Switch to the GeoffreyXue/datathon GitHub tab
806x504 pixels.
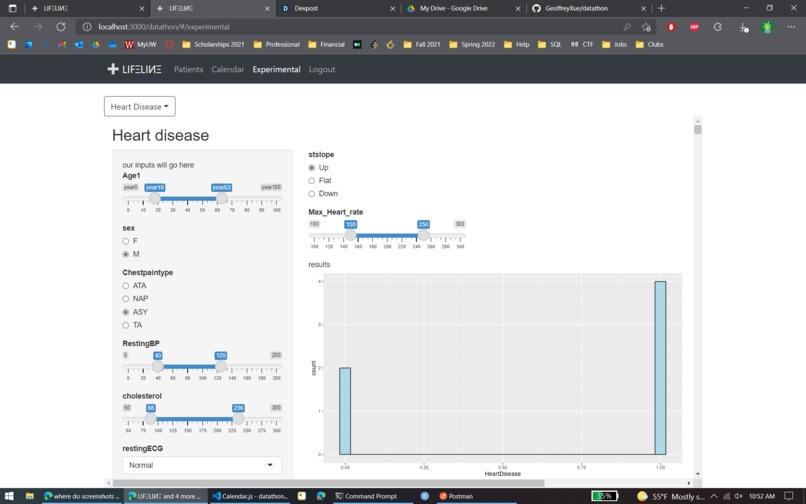[x=589, y=8]
